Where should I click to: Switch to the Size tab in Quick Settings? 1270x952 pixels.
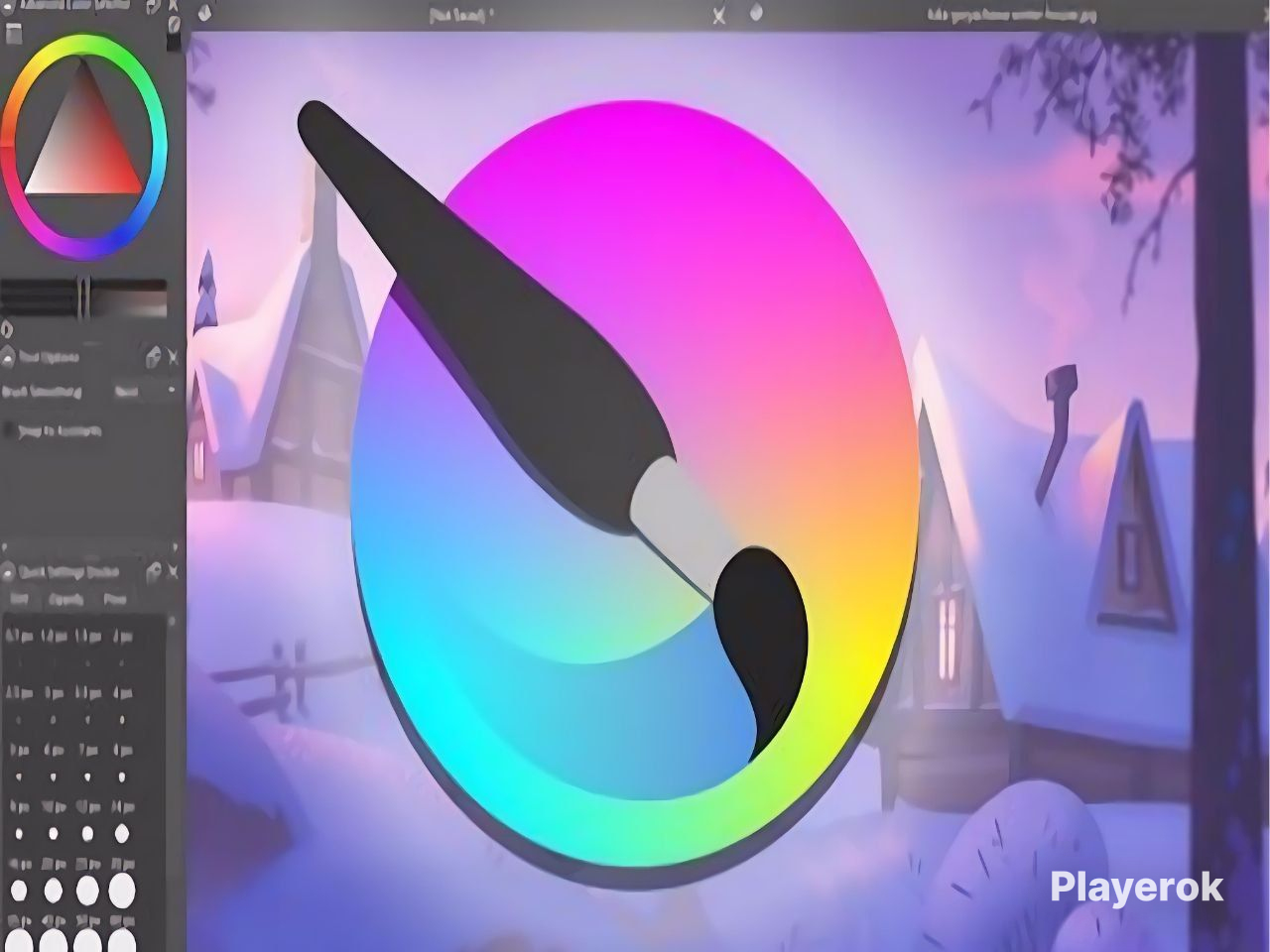(19, 599)
